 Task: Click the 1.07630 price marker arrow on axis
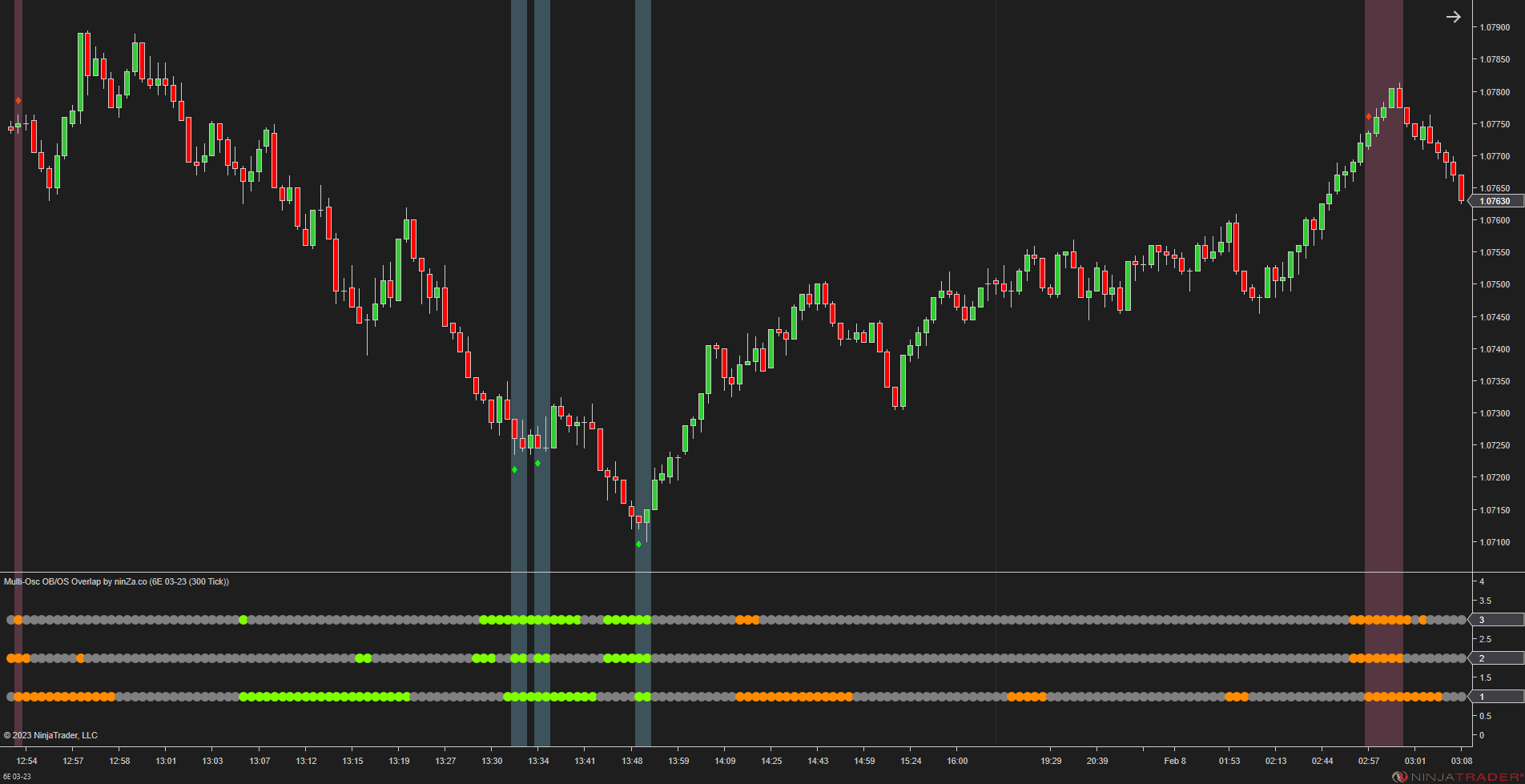tap(1495, 201)
